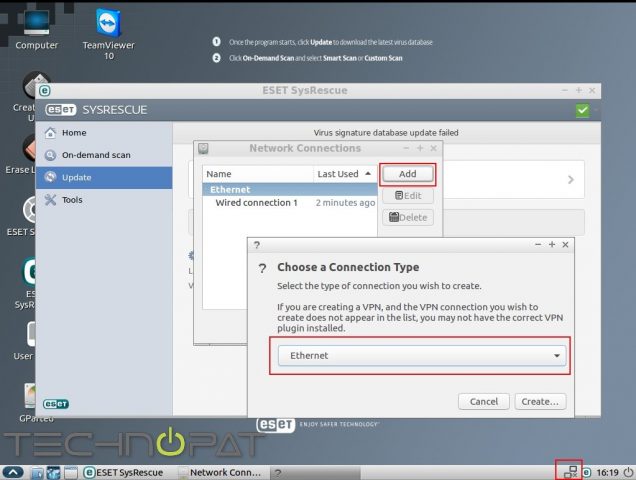Select Tools in the sidebar
636x480 pixels.
(104, 200)
